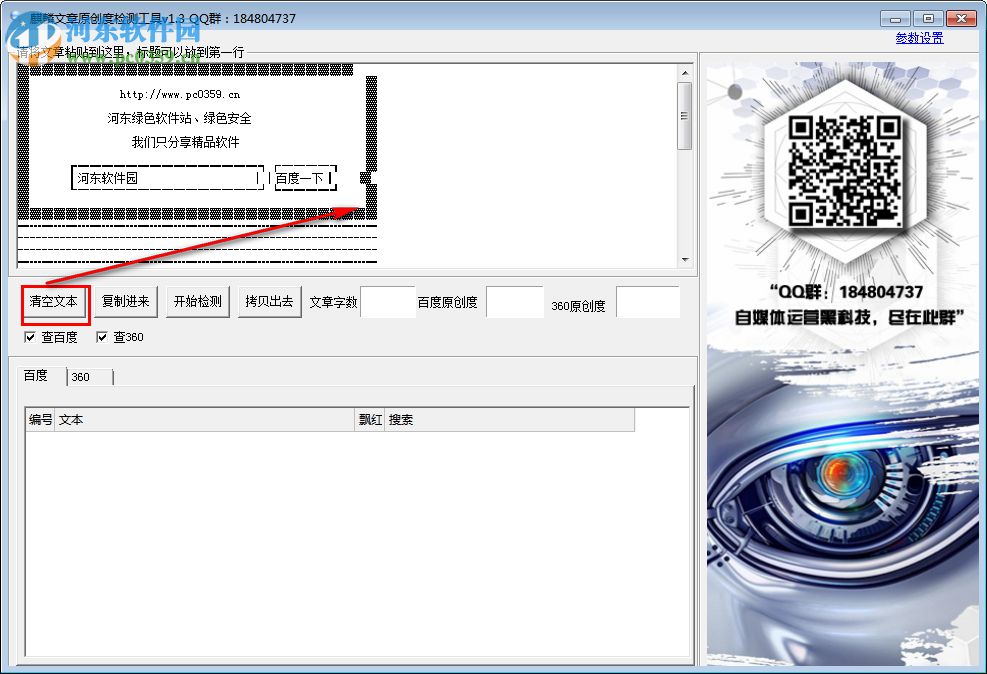
Task: Click the 百度一下 text in article
Action: click(x=300, y=178)
